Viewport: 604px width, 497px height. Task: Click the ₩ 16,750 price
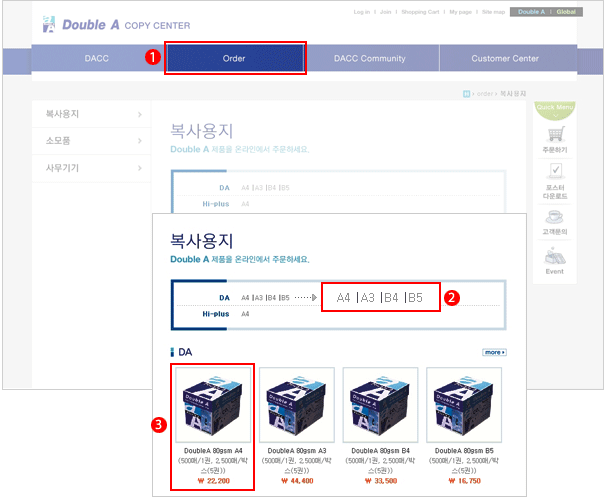tap(464, 481)
